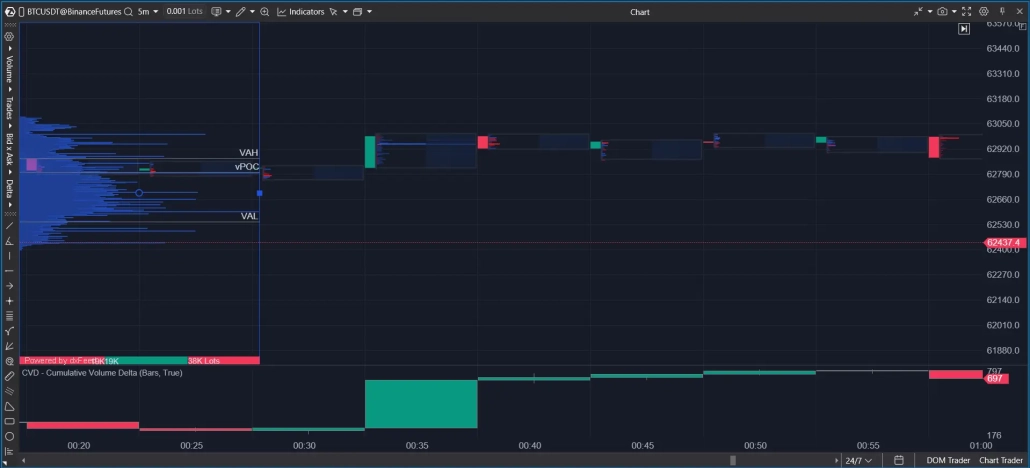Open the Indicators menu

point(300,12)
